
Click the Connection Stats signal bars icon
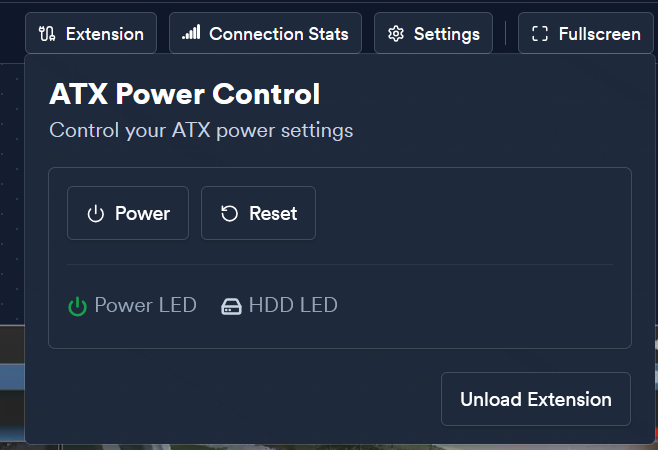tap(191, 32)
